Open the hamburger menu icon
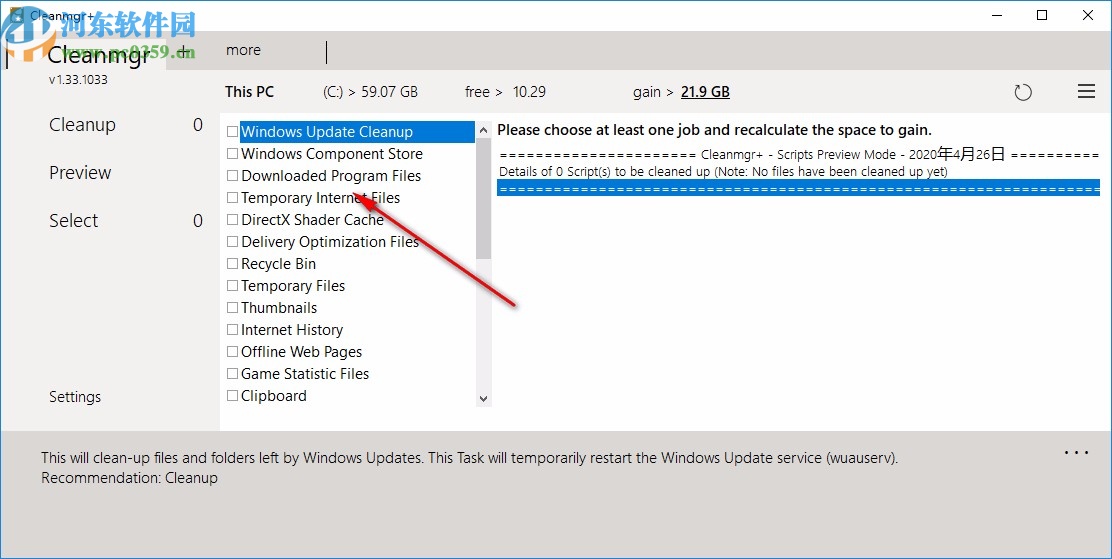 pyautogui.click(x=1086, y=92)
